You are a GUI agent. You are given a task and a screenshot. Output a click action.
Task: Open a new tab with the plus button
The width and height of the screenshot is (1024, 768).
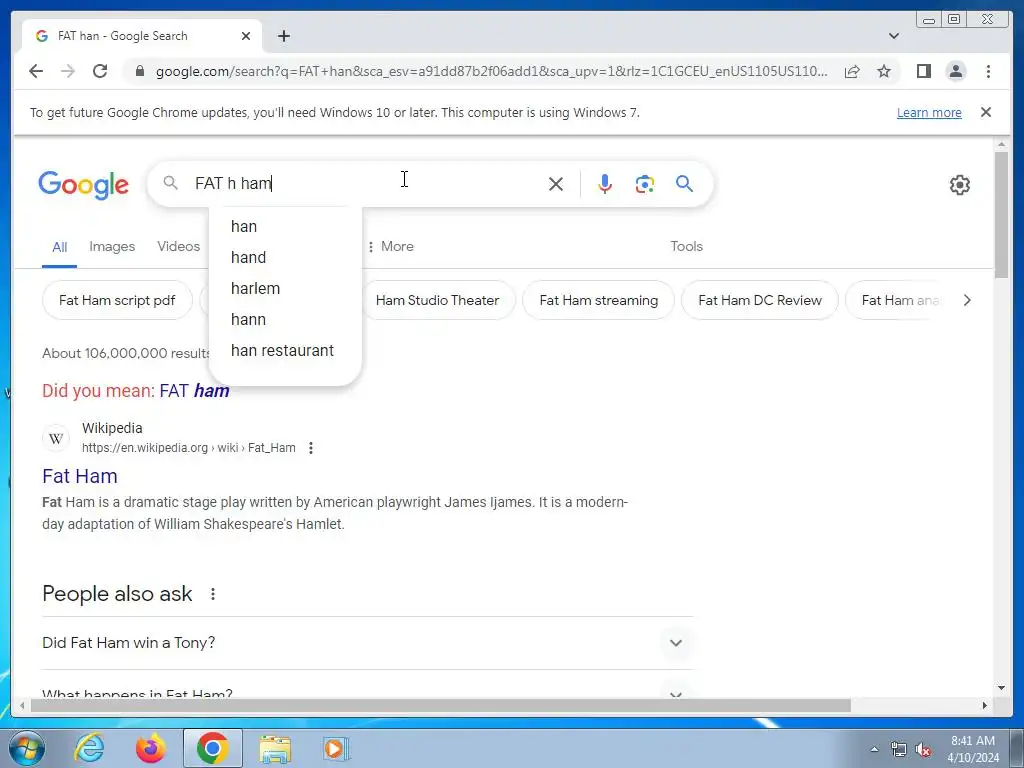[x=283, y=36]
